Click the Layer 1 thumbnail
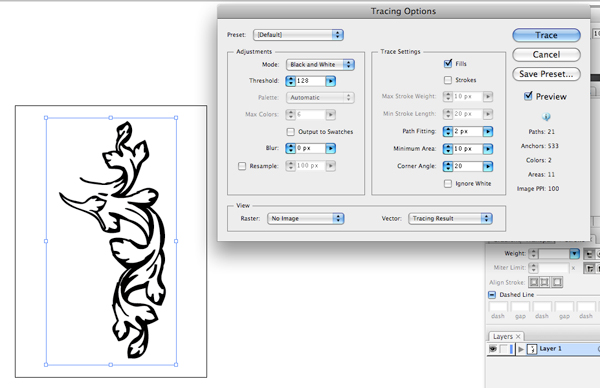600x388 pixels. (532, 349)
